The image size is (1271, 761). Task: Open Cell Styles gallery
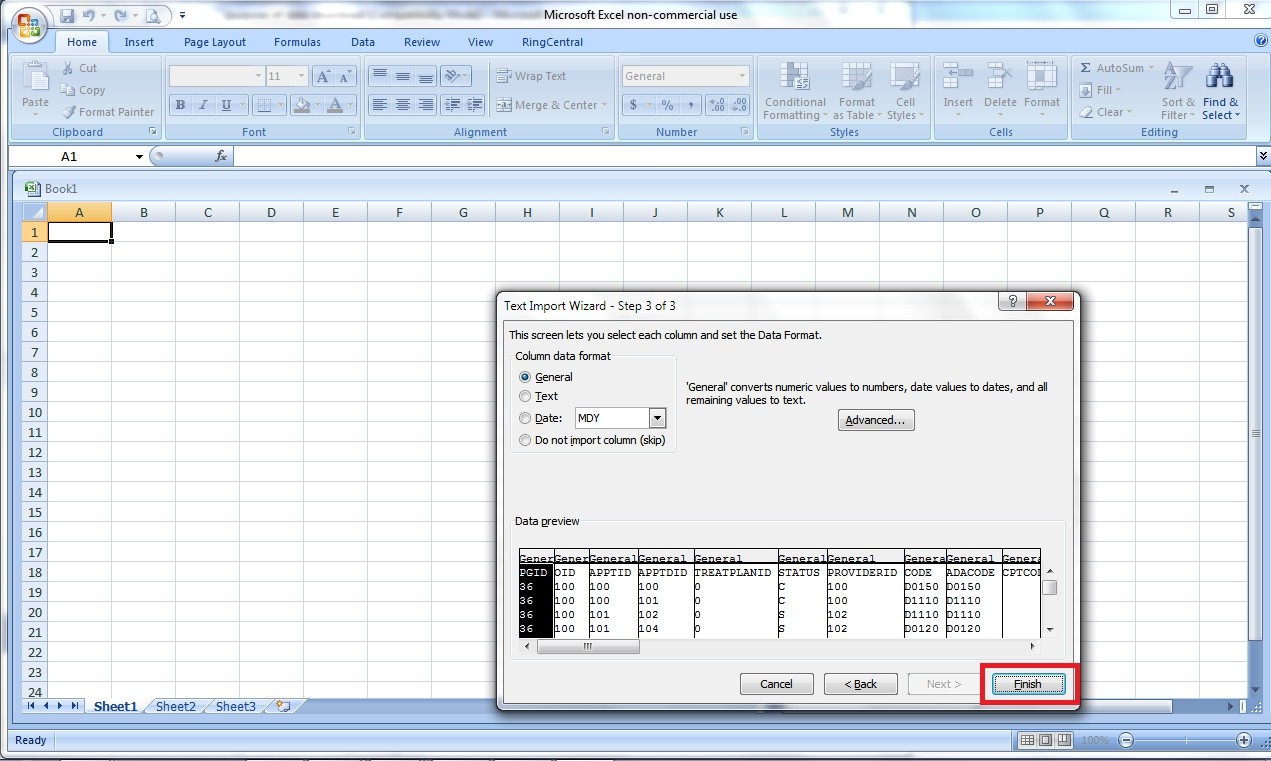click(904, 91)
